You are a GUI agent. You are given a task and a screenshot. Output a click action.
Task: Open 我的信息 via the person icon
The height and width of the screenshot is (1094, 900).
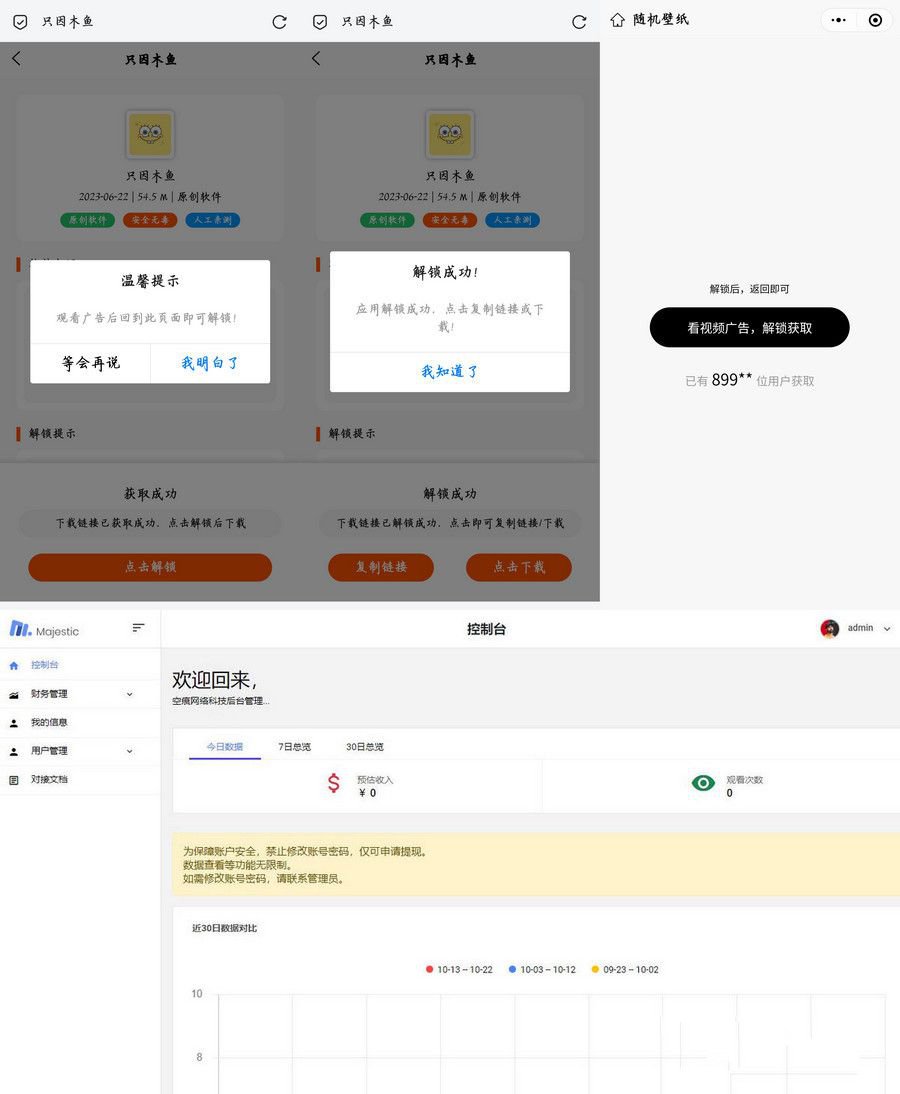[x=14, y=722]
